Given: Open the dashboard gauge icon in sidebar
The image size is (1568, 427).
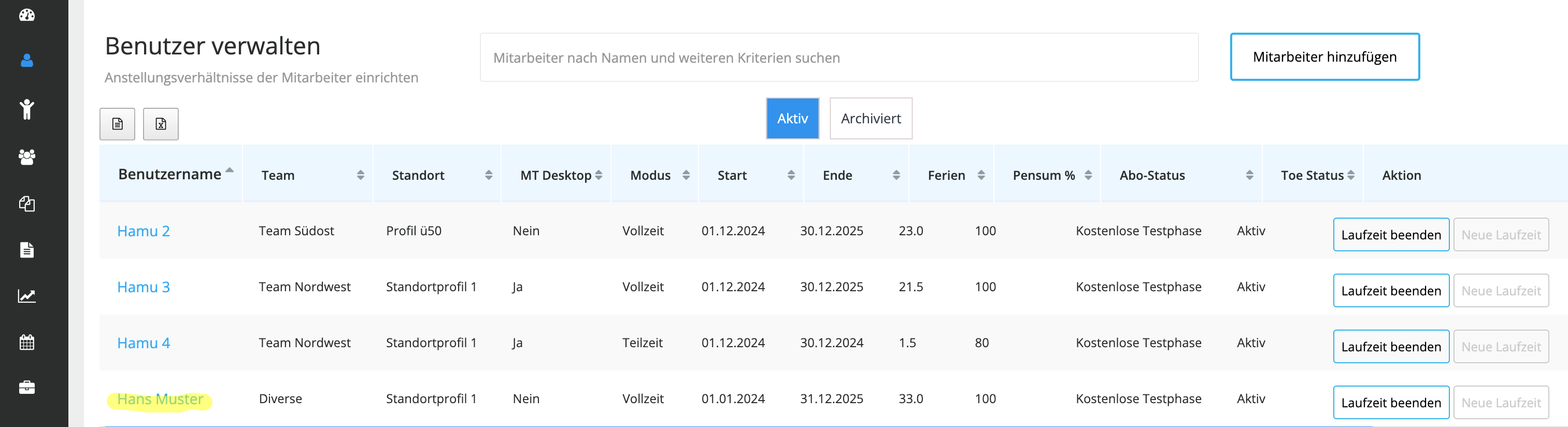Looking at the screenshot, I should (x=27, y=15).
